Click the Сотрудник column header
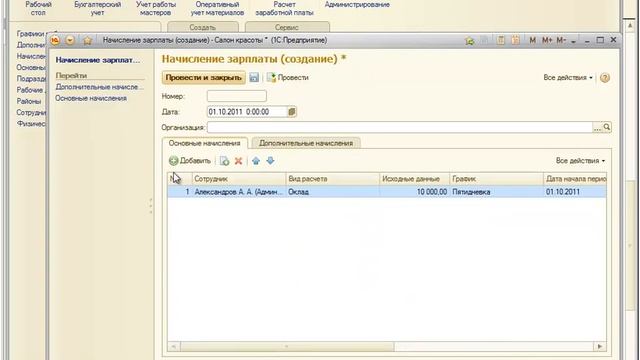 239,179
